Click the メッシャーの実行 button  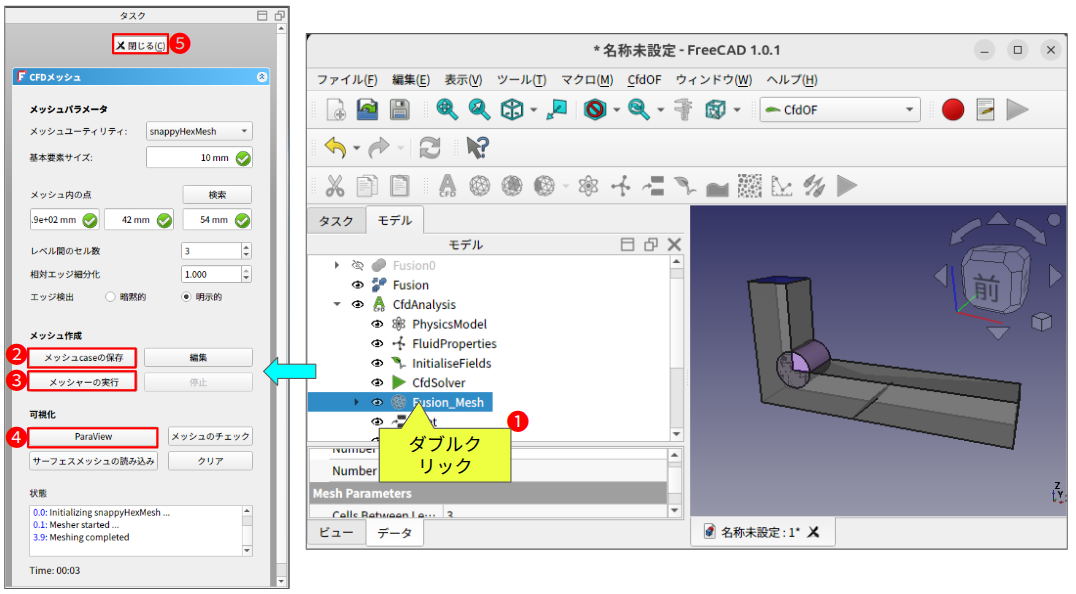pos(82,382)
